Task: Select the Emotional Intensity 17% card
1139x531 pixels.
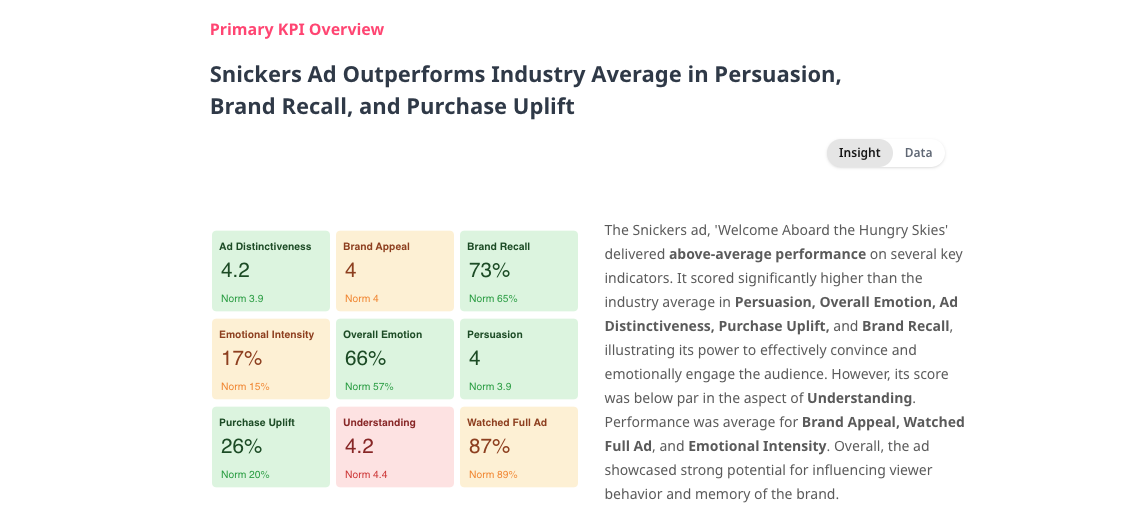Action: [x=271, y=359]
